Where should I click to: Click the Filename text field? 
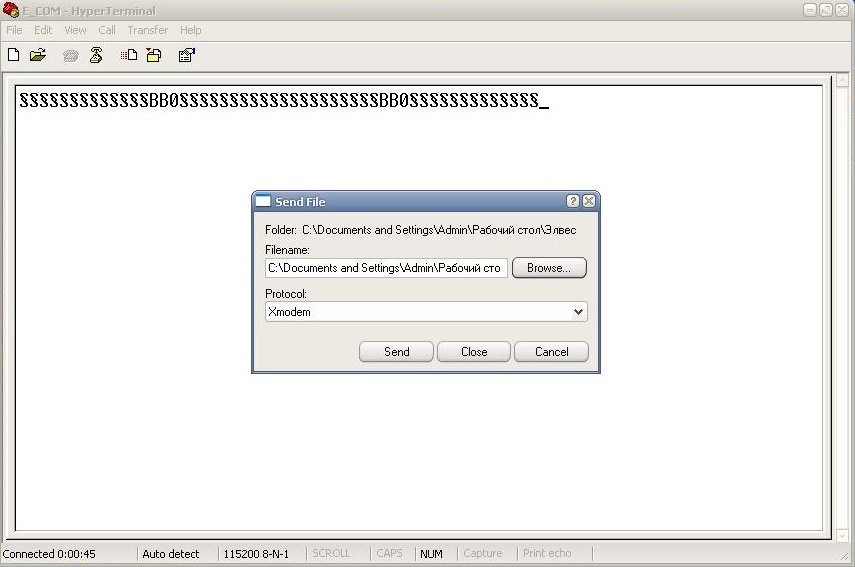[386, 268]
